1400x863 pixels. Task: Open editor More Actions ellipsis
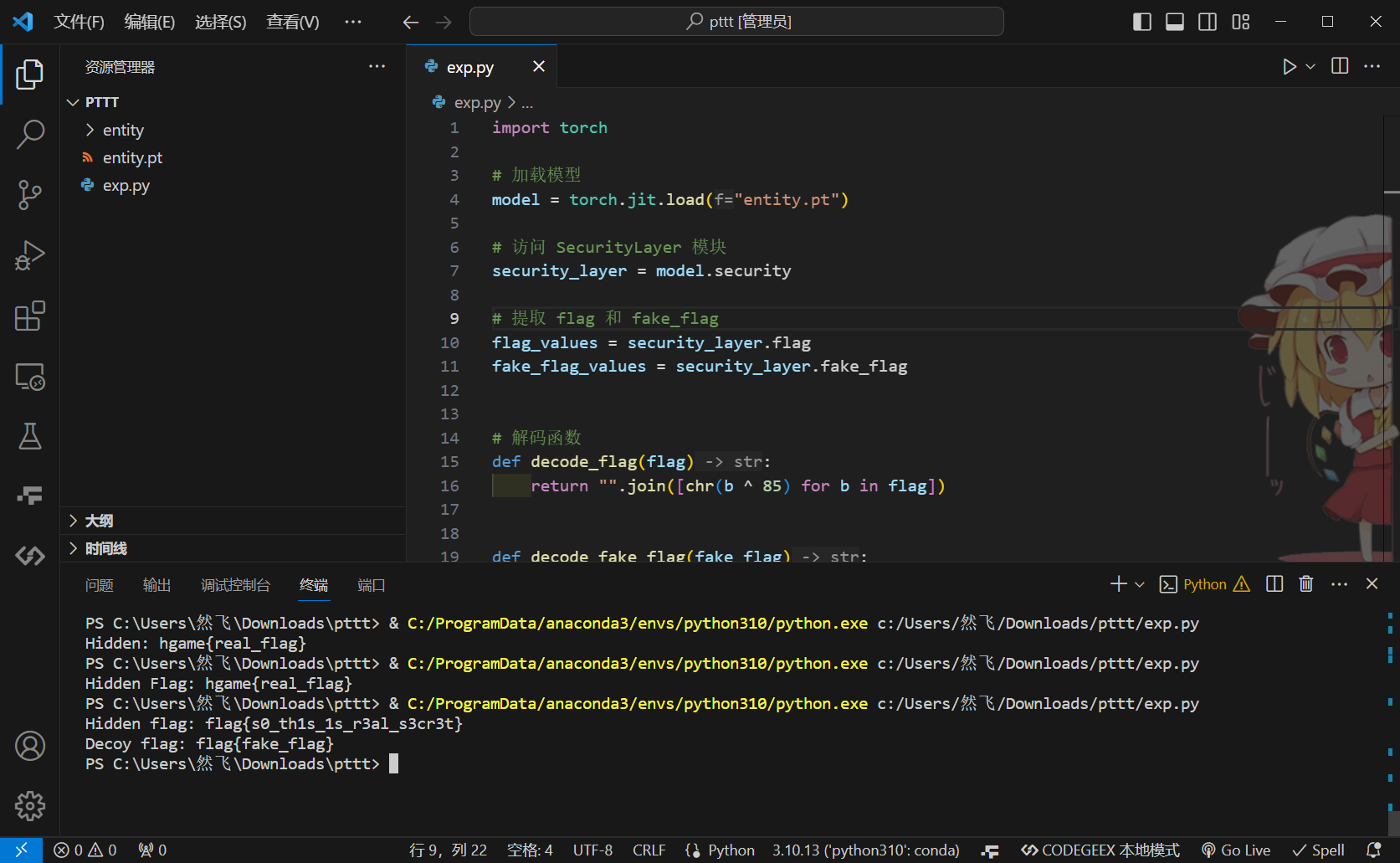1372,66
